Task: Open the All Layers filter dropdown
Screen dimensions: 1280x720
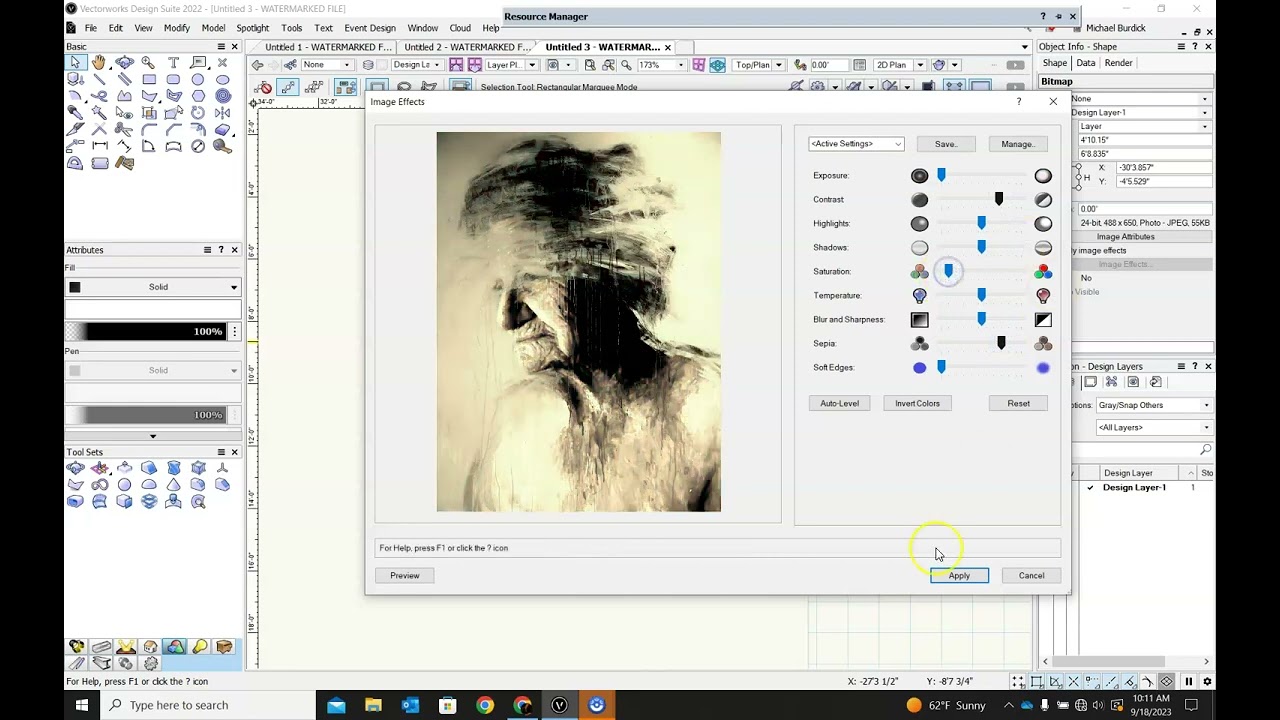Action: click(1154, 427)
